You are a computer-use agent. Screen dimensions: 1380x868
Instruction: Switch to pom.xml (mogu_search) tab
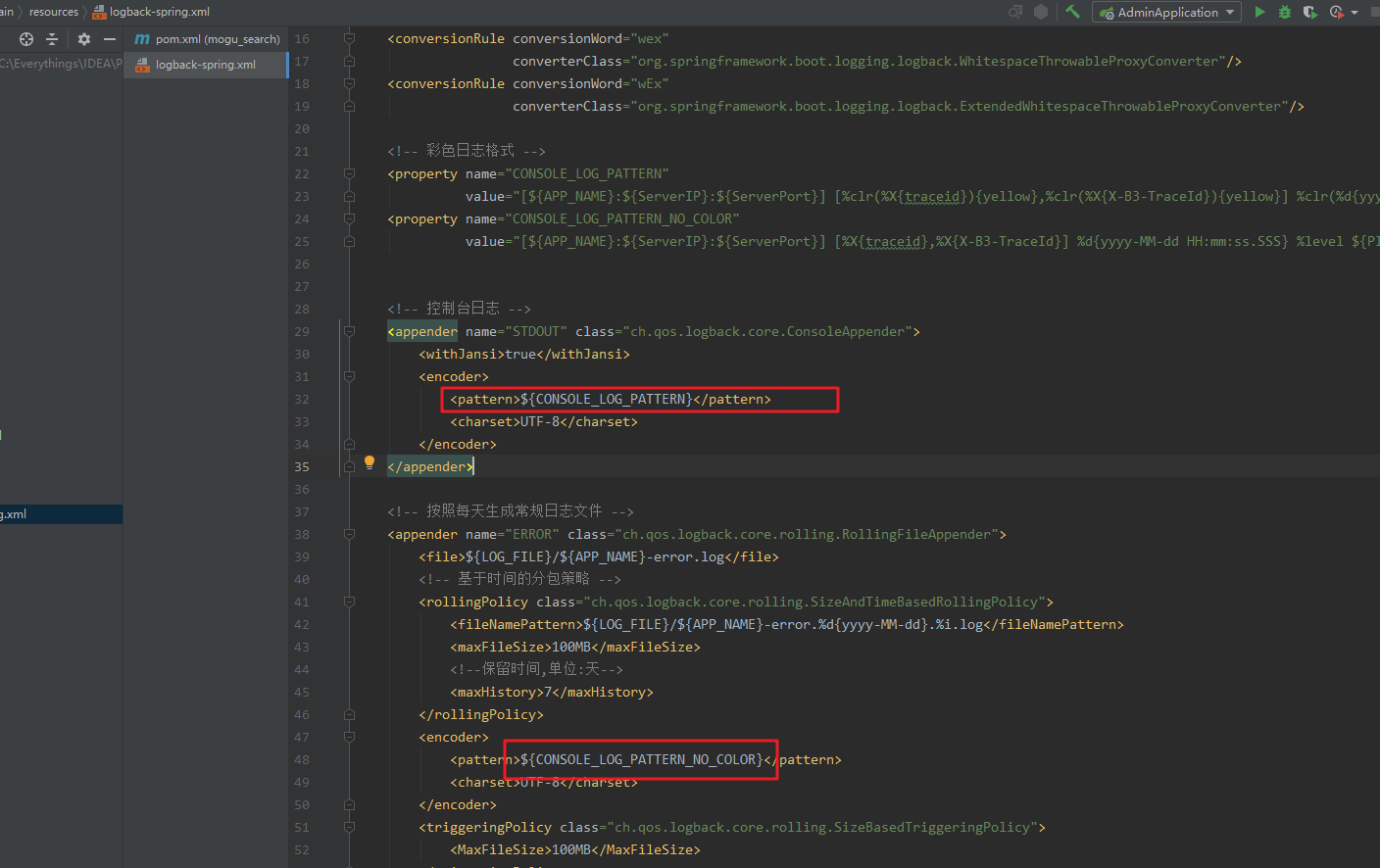point(206,39)
